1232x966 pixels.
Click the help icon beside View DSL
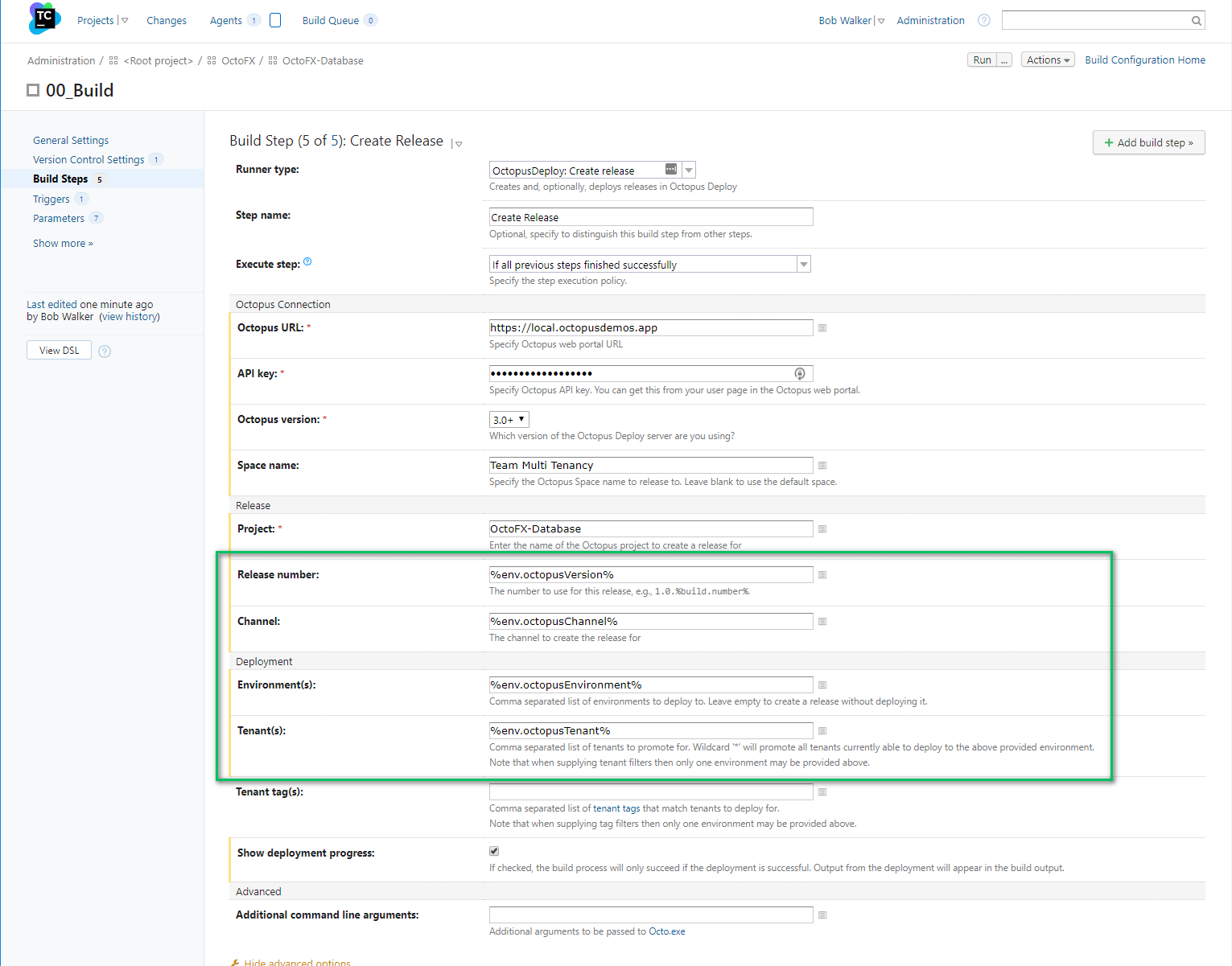(x=105, y=351)
